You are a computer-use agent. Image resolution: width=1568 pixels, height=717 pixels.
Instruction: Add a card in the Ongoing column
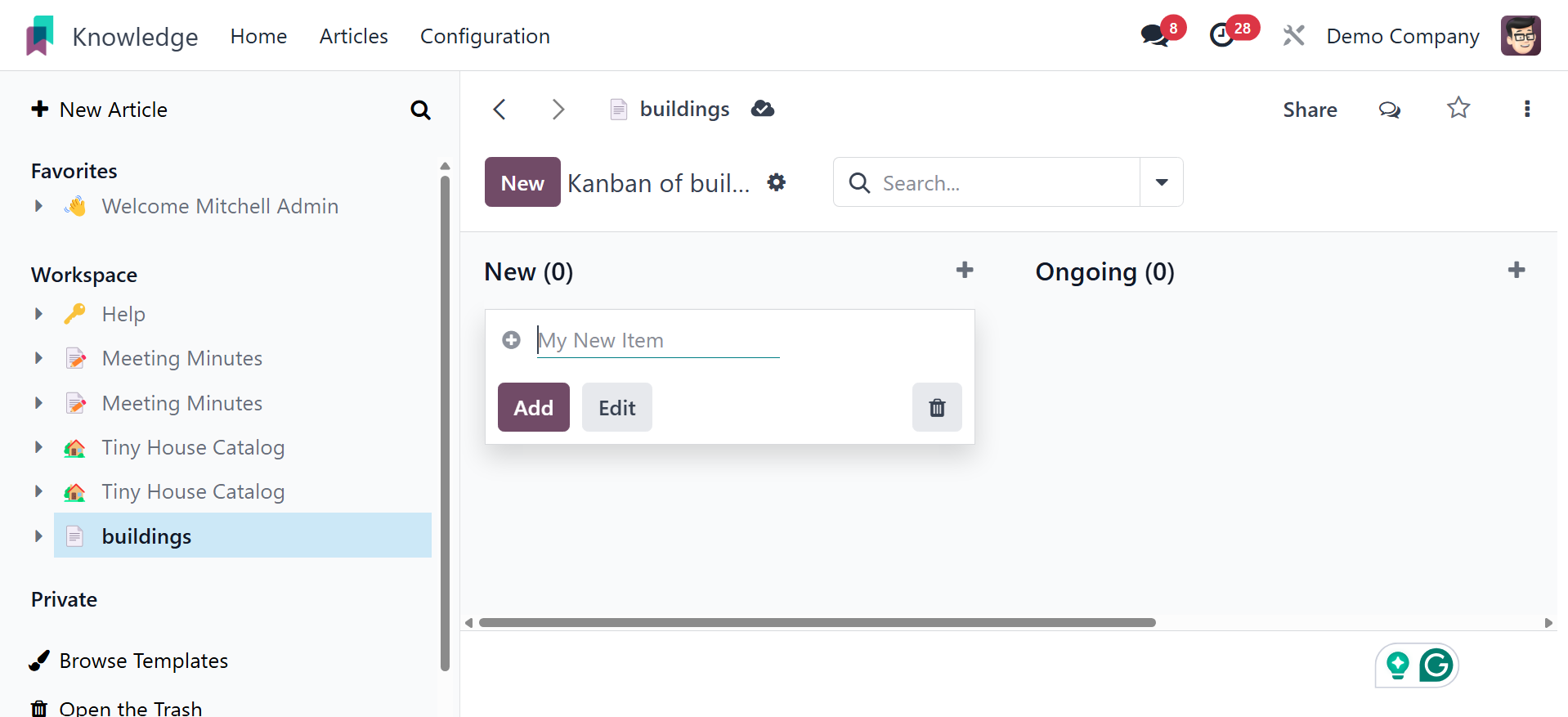1516,271
